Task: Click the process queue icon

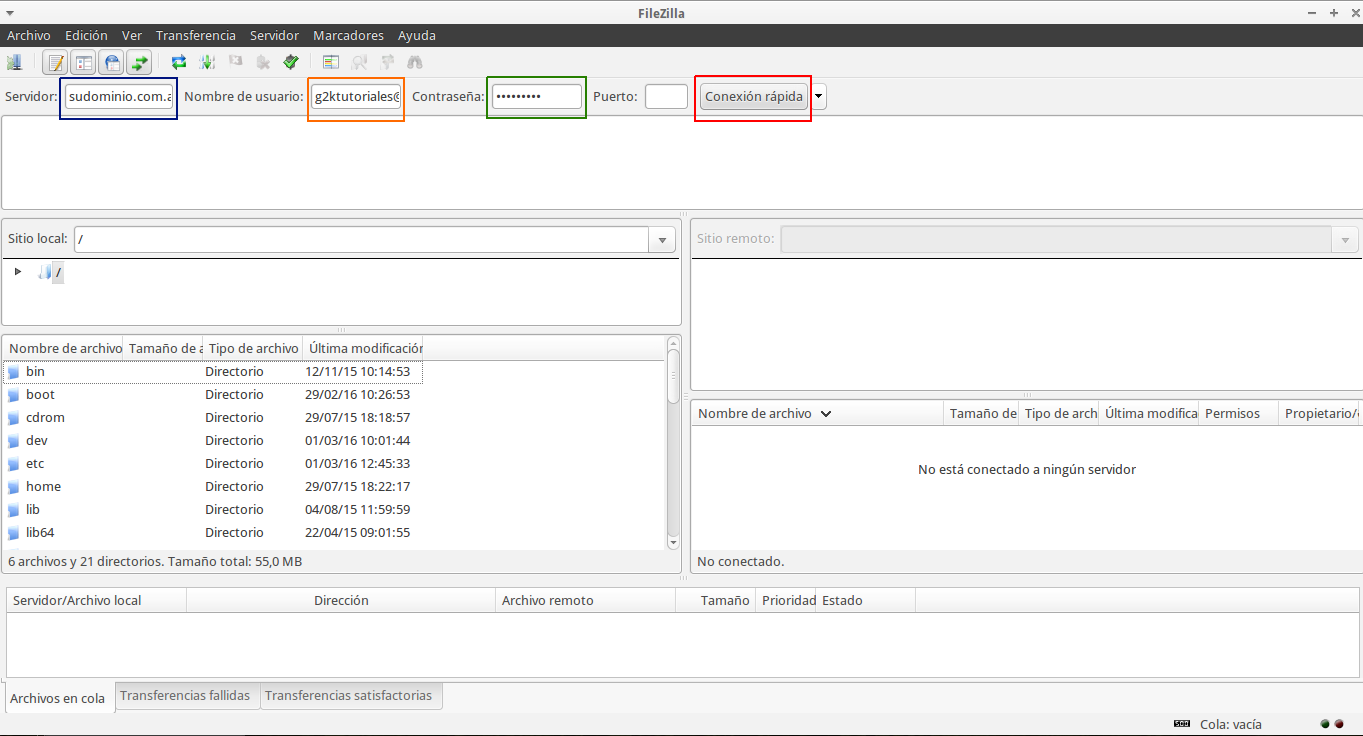Action: (207, 62)
